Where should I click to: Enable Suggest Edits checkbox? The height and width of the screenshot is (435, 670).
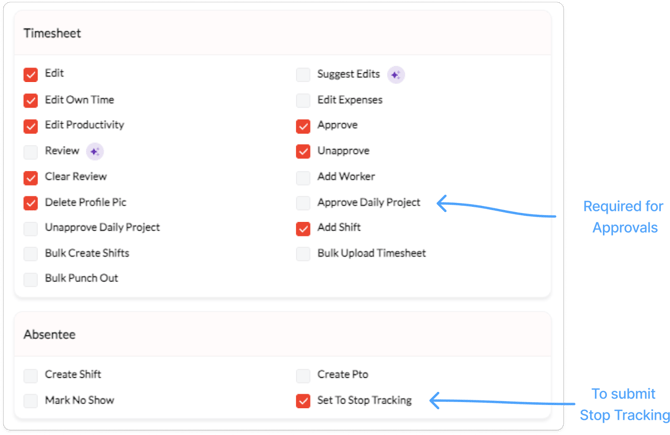click(x=303, y=74)
